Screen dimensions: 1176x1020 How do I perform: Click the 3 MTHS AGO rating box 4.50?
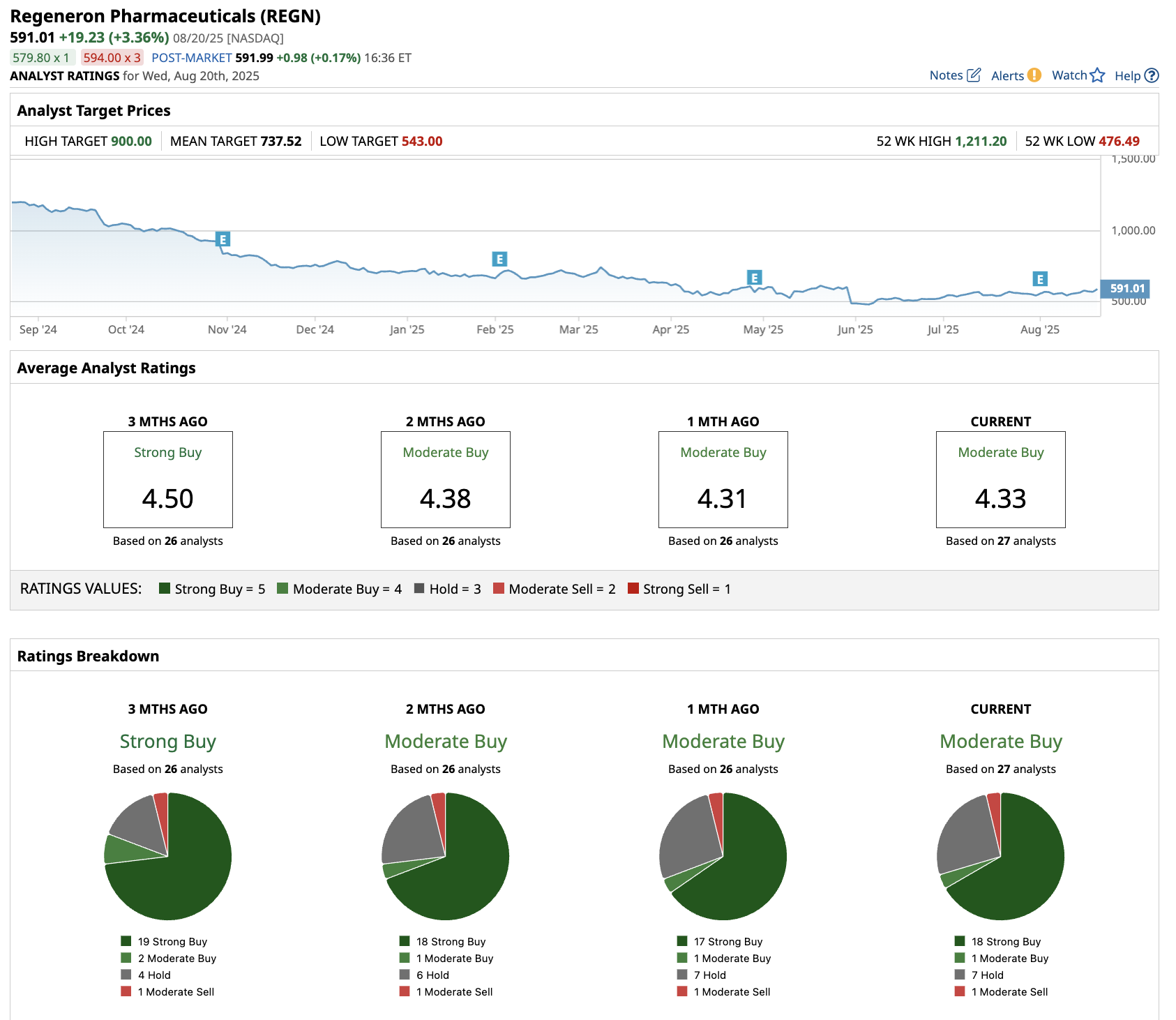tap(168, 479)
